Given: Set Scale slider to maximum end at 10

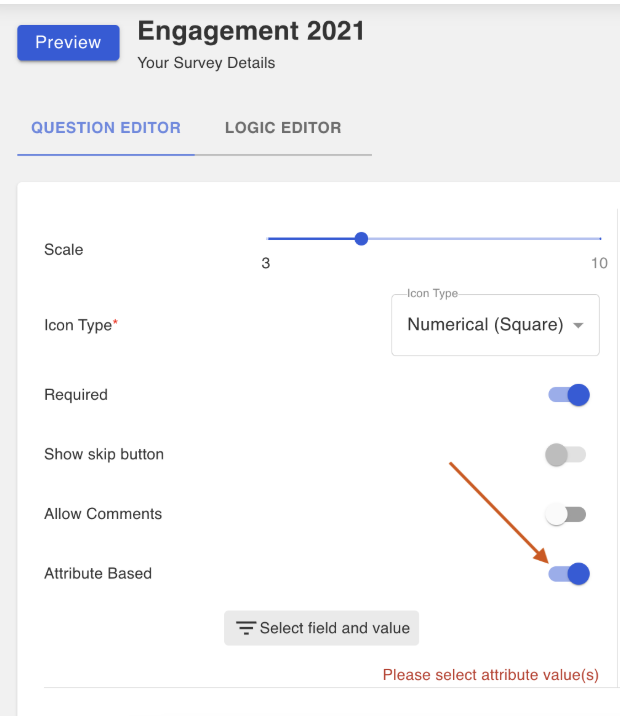Looking at the screenshot, I should [600, 238].
